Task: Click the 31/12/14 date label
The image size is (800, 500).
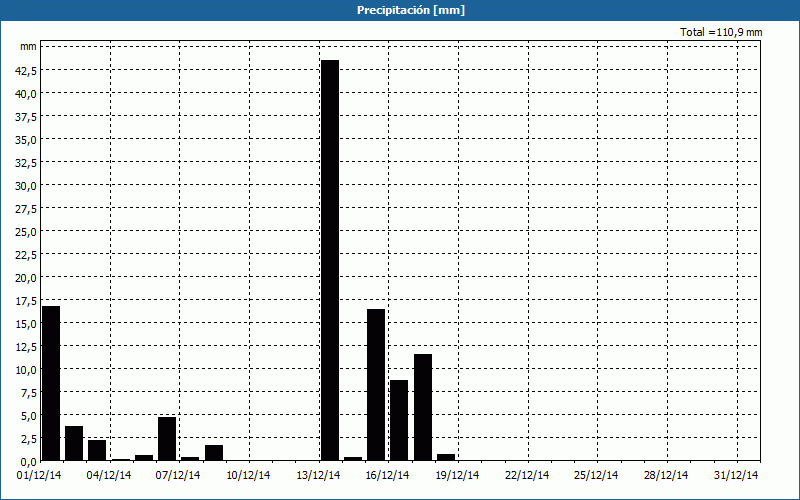Action: pos(736,475)
